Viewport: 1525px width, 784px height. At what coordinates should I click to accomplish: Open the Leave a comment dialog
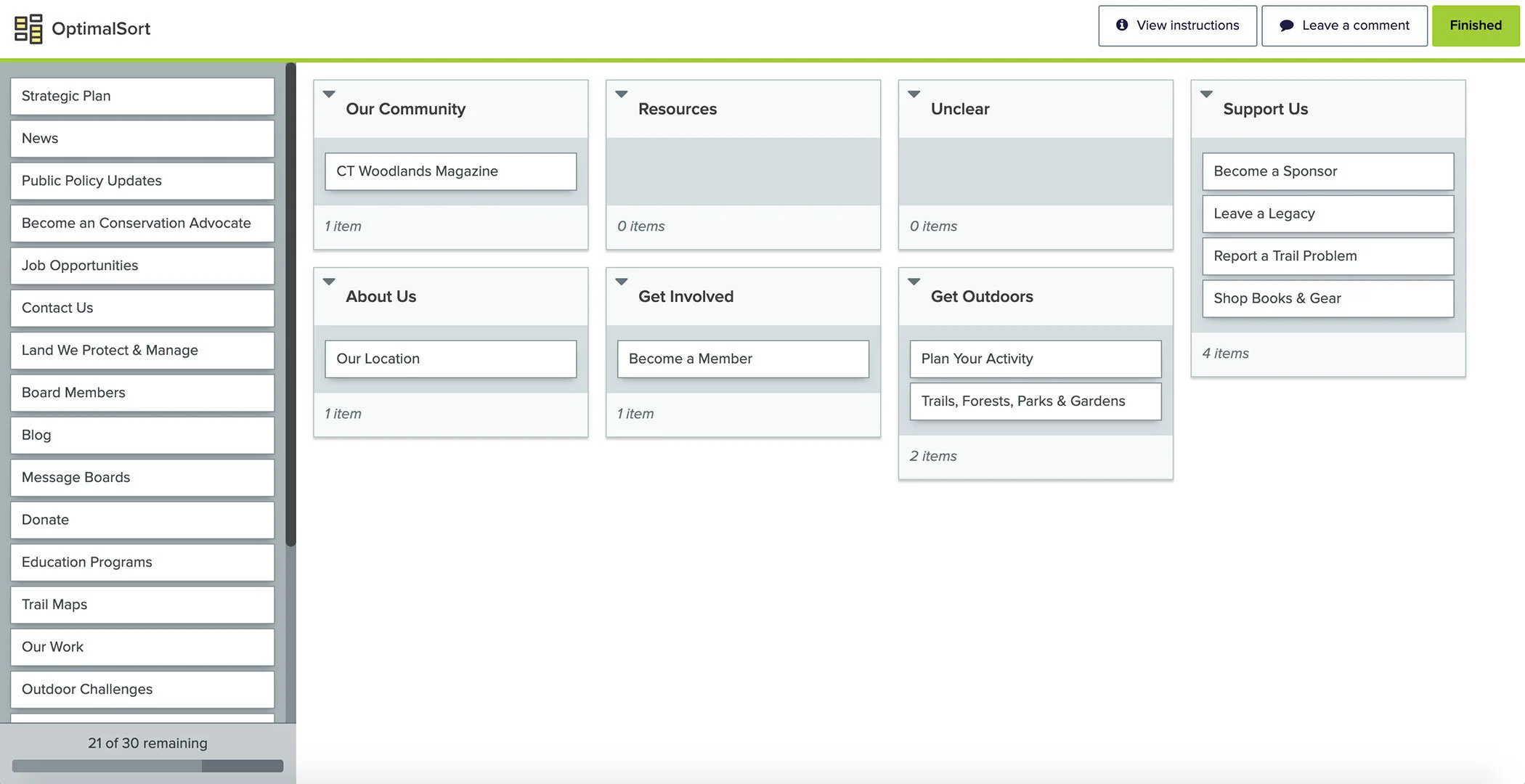point(1344,26)
